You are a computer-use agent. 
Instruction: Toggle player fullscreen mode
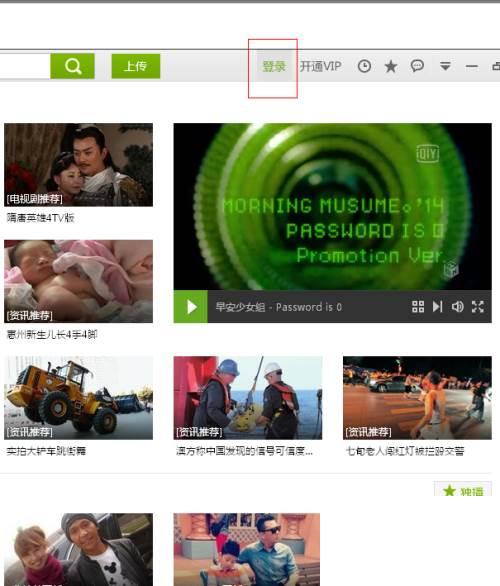[478, 307]
